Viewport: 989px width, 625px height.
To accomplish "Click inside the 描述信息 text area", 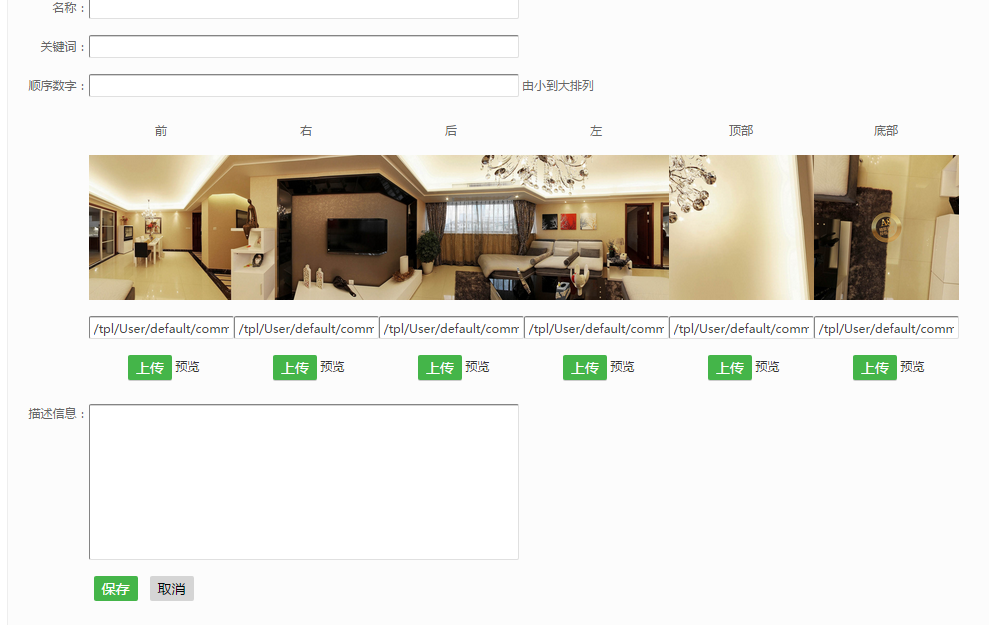I will pyautogui.click(x=304, y=482).
